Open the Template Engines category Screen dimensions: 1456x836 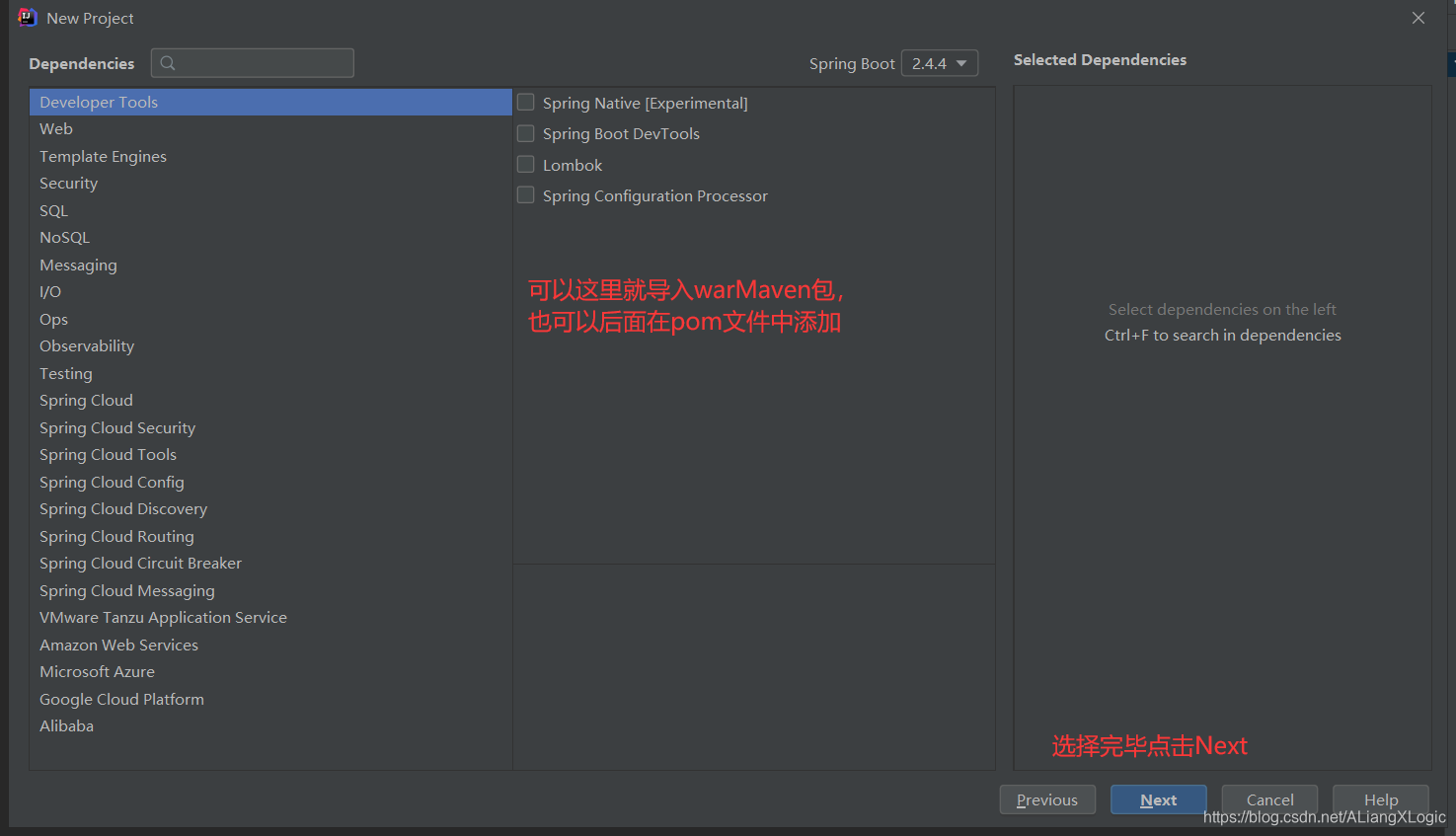(270, 156)
